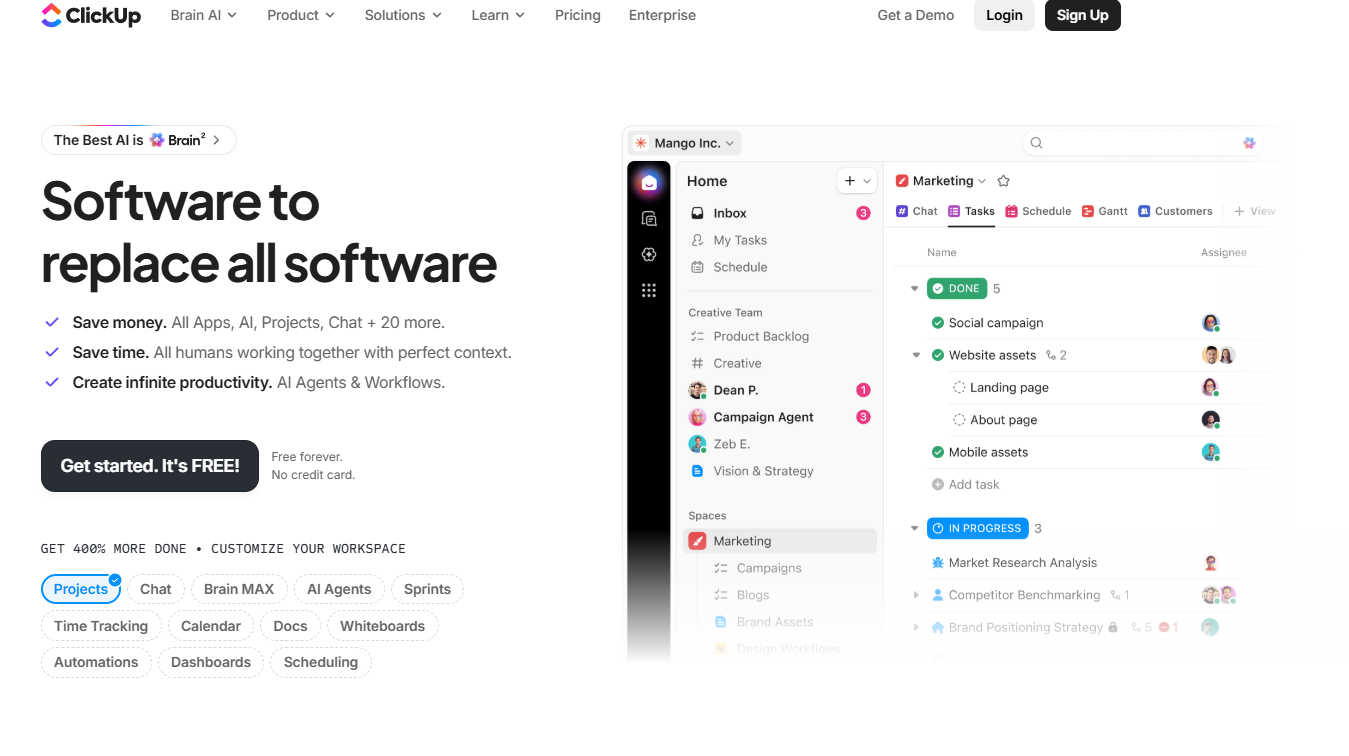This screenshot has width=1349, height=756.
Task: Open the Marketing title dropdown chevron
Action: (x=982, y=181)
